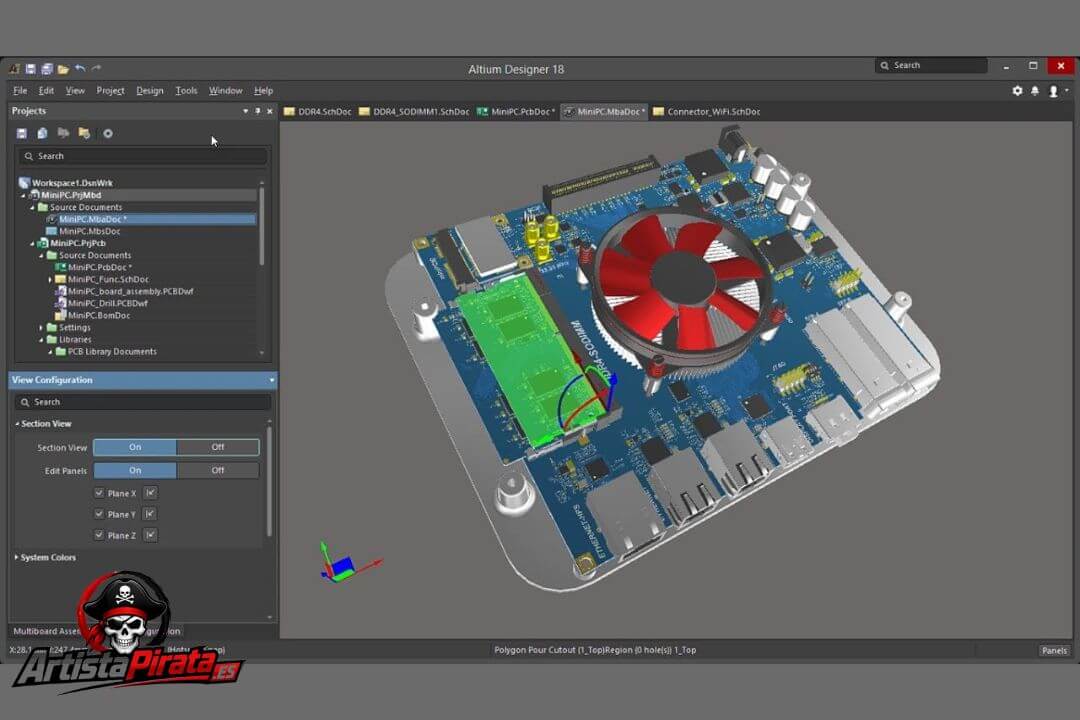Screen dimensions: 1080x720
Task: Open View Configuration panel dropdown arrow
Action: pyautogui.click(x=271, y=380)
